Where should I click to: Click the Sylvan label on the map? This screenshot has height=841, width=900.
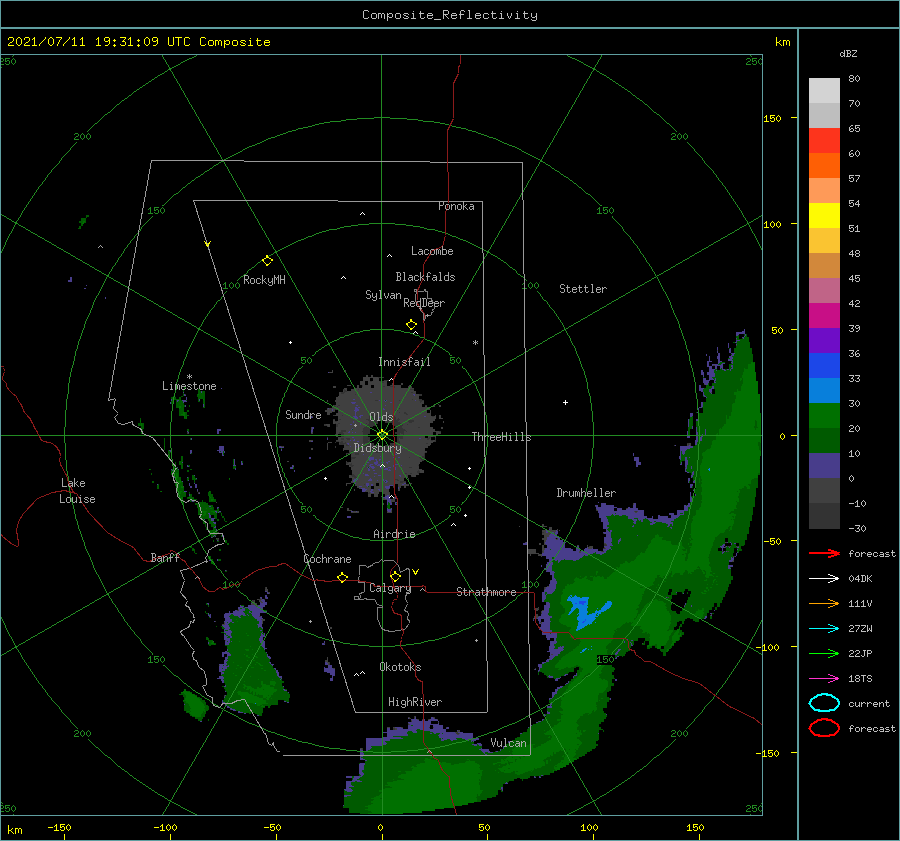pyautogui.click(x=383, y=295)
